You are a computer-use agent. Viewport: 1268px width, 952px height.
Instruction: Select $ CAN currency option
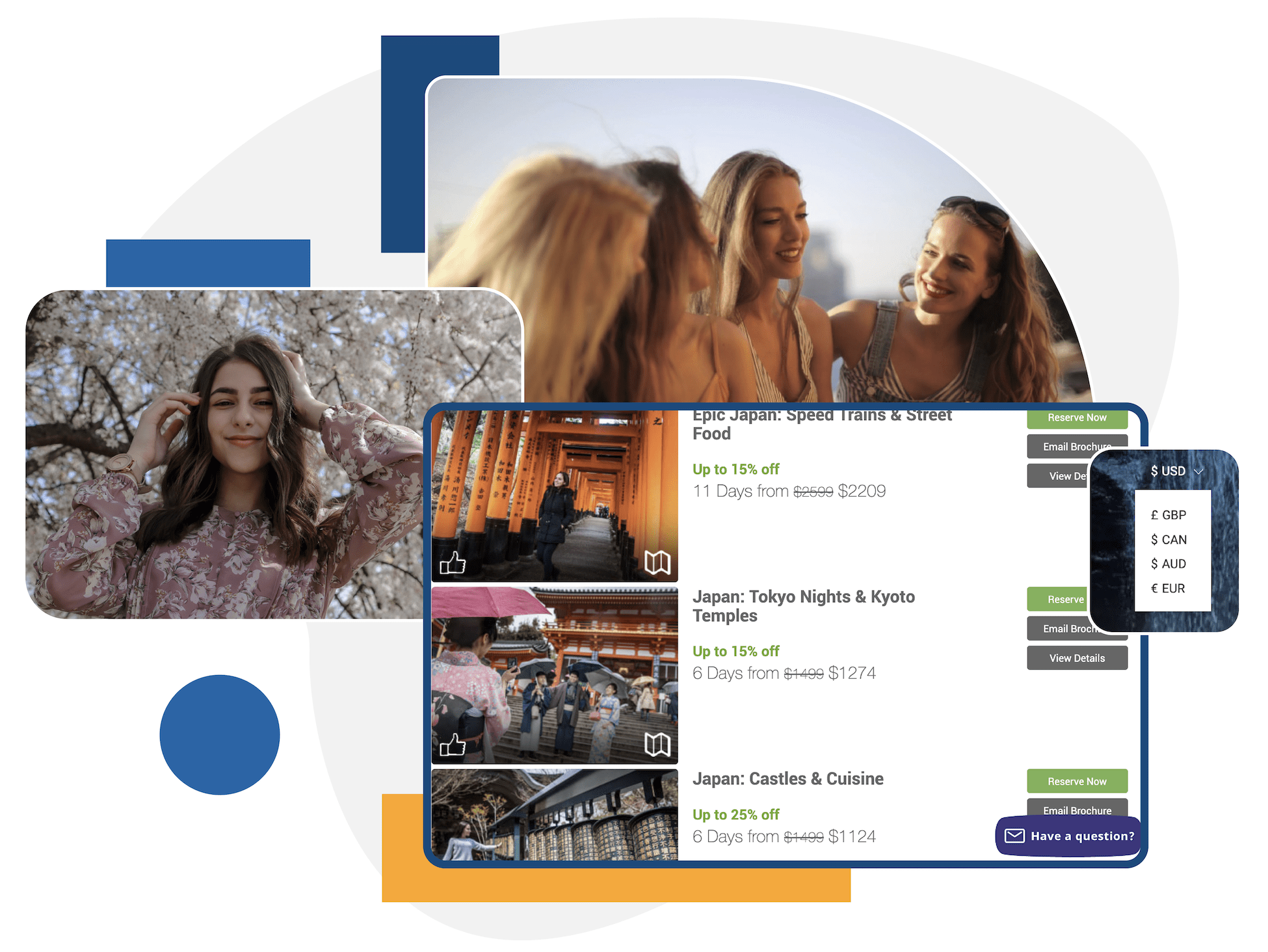pos(1169,540)
